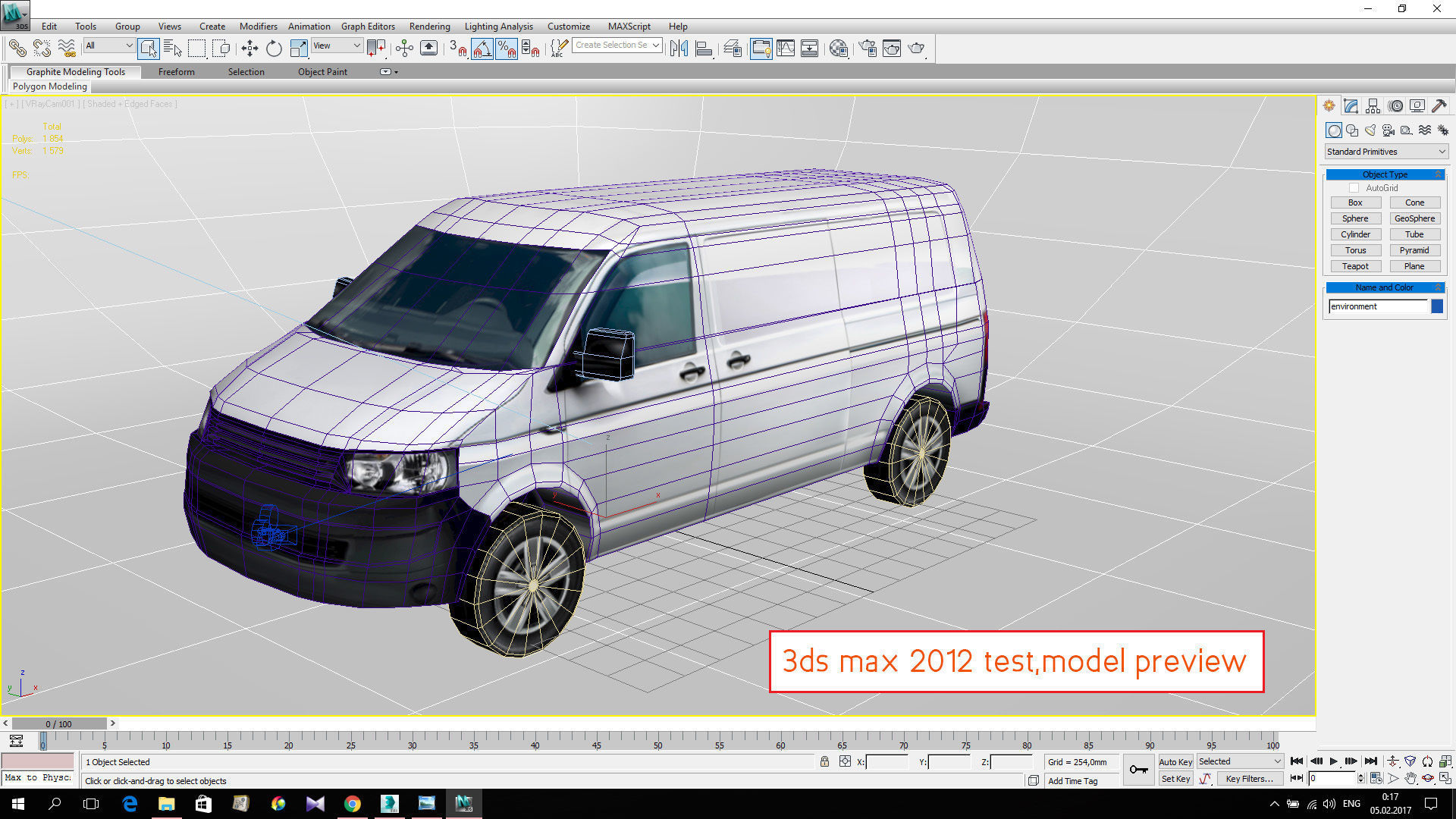Screen dimensions: 1456x819
Task: Toggle the Angle Snap button
Action: (482, 49)
